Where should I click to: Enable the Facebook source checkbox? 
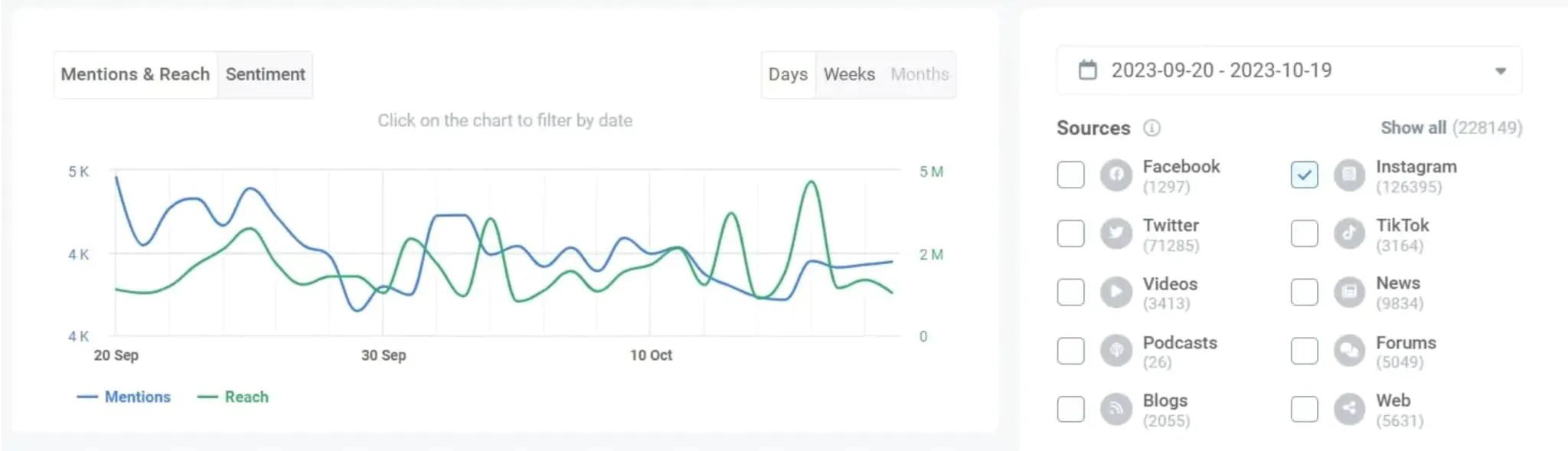[x=1070, y=175]
